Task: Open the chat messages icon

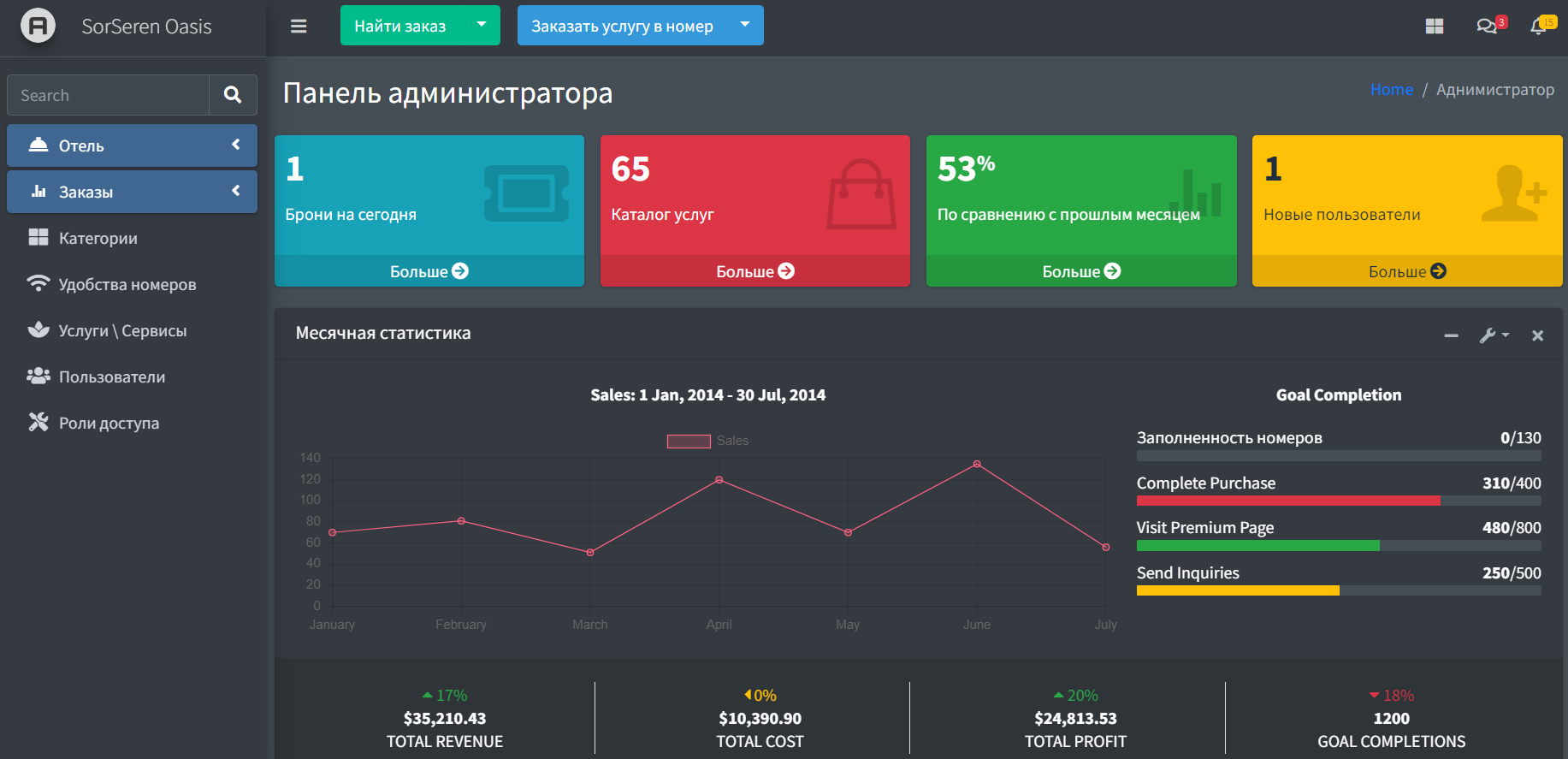Action: click(1488, 27)
